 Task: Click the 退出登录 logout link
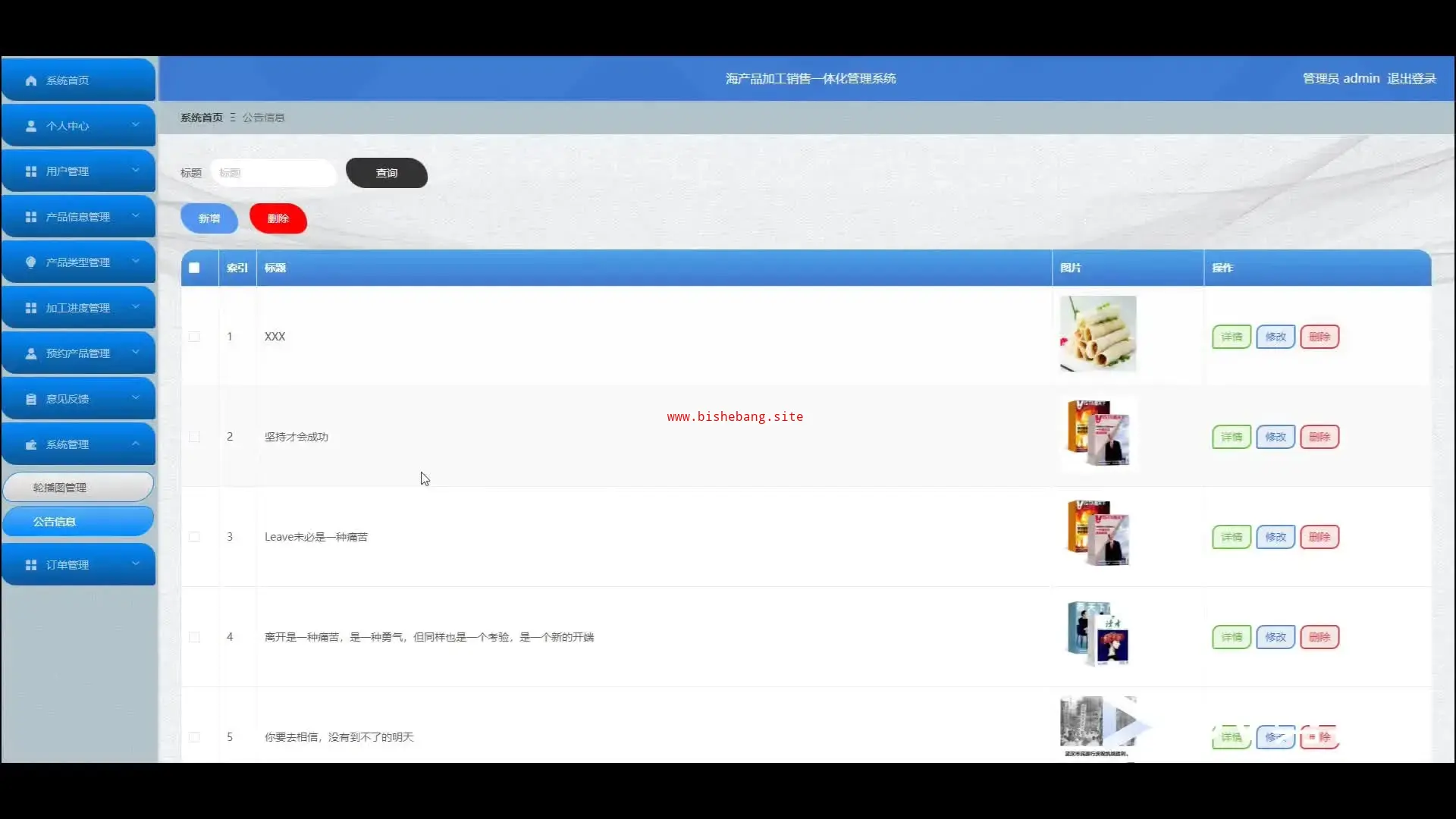pos(1411,79)
